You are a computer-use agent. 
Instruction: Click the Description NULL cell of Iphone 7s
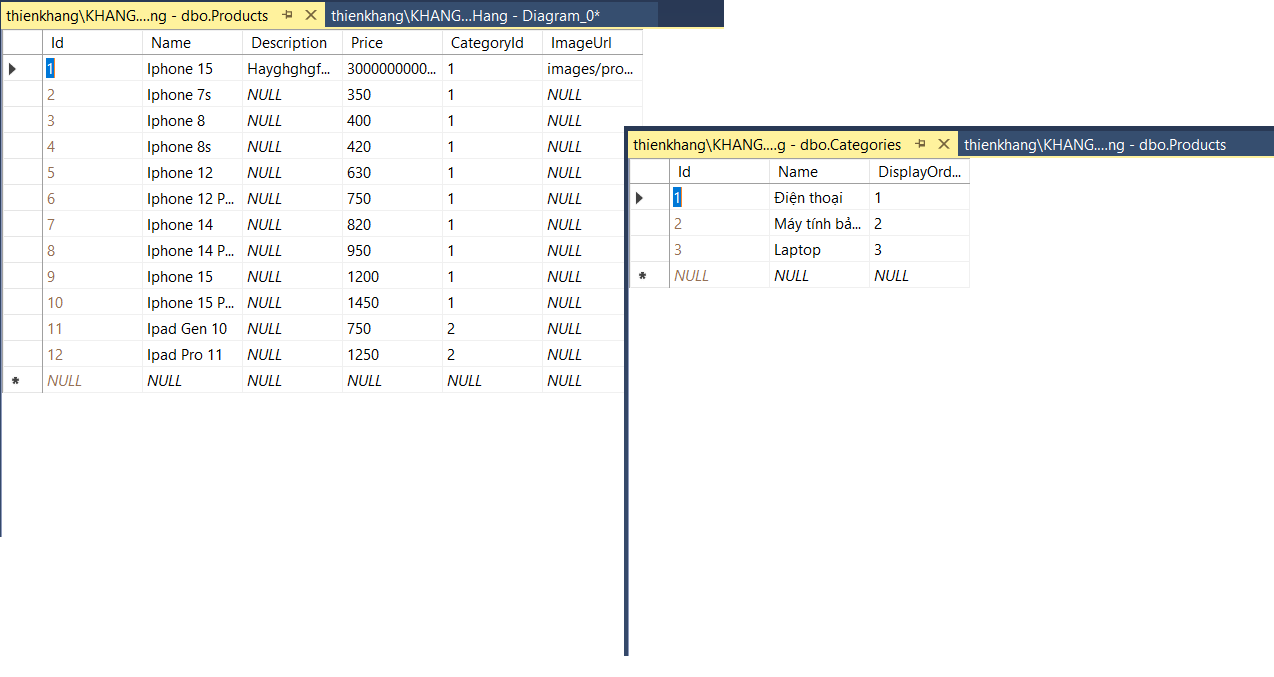pyautogui.click(x=292, y=95)
